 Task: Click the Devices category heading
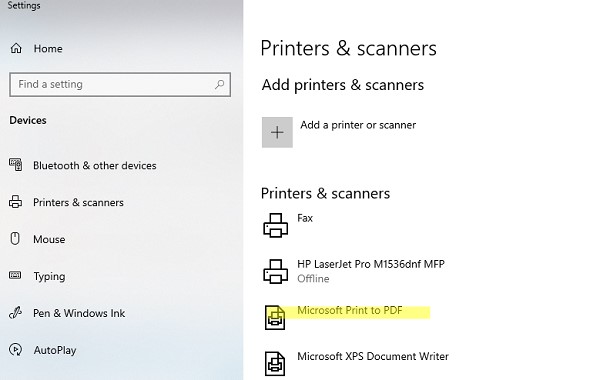[28, 120]
